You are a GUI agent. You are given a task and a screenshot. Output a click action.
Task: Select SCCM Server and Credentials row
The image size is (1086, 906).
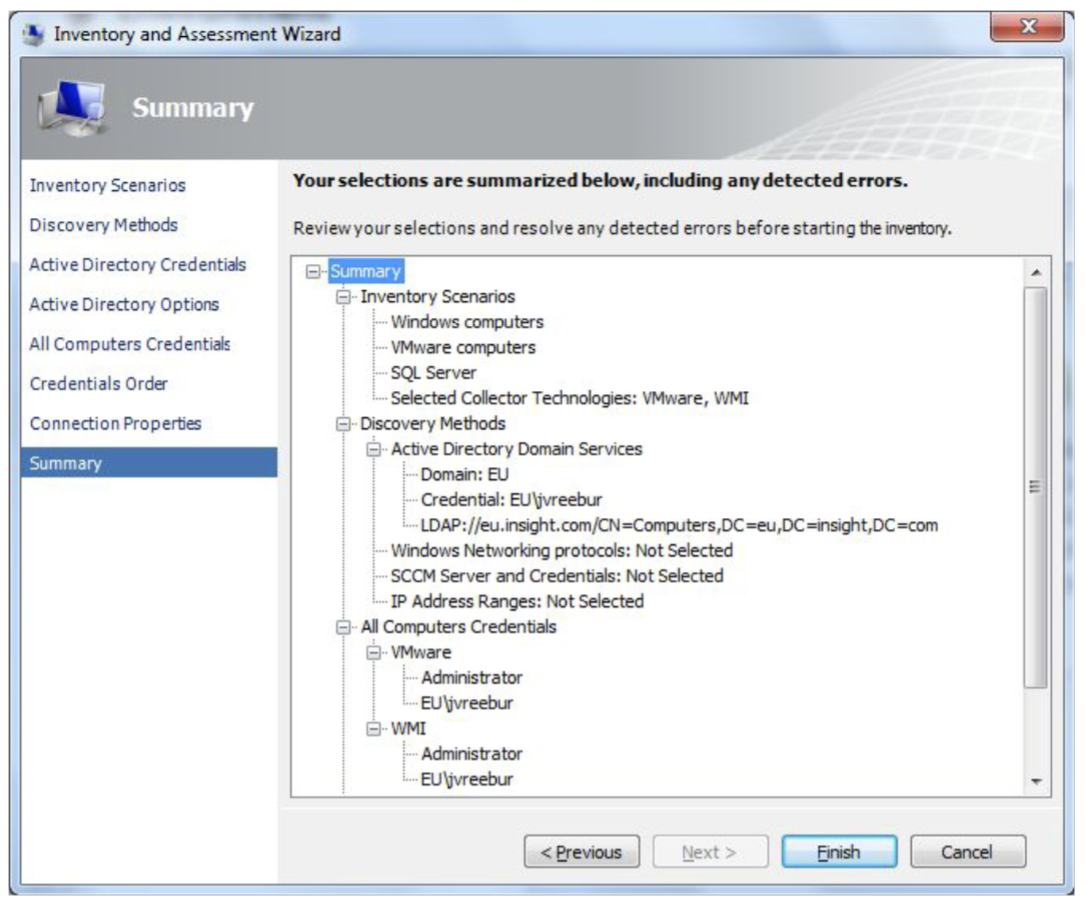click(x=557, y=576)
